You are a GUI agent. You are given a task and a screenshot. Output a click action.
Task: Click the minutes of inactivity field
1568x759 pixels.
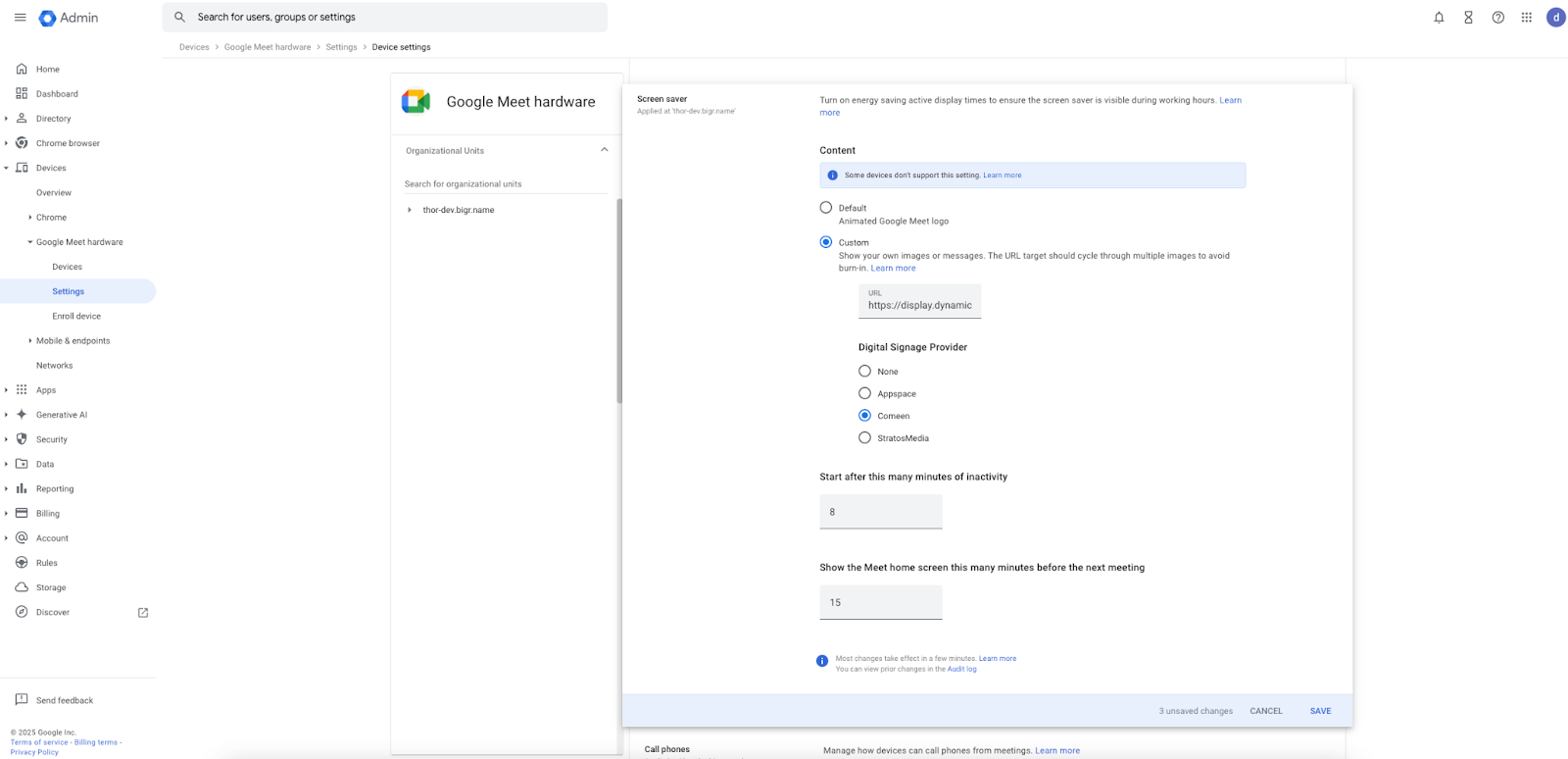point(880,512)
